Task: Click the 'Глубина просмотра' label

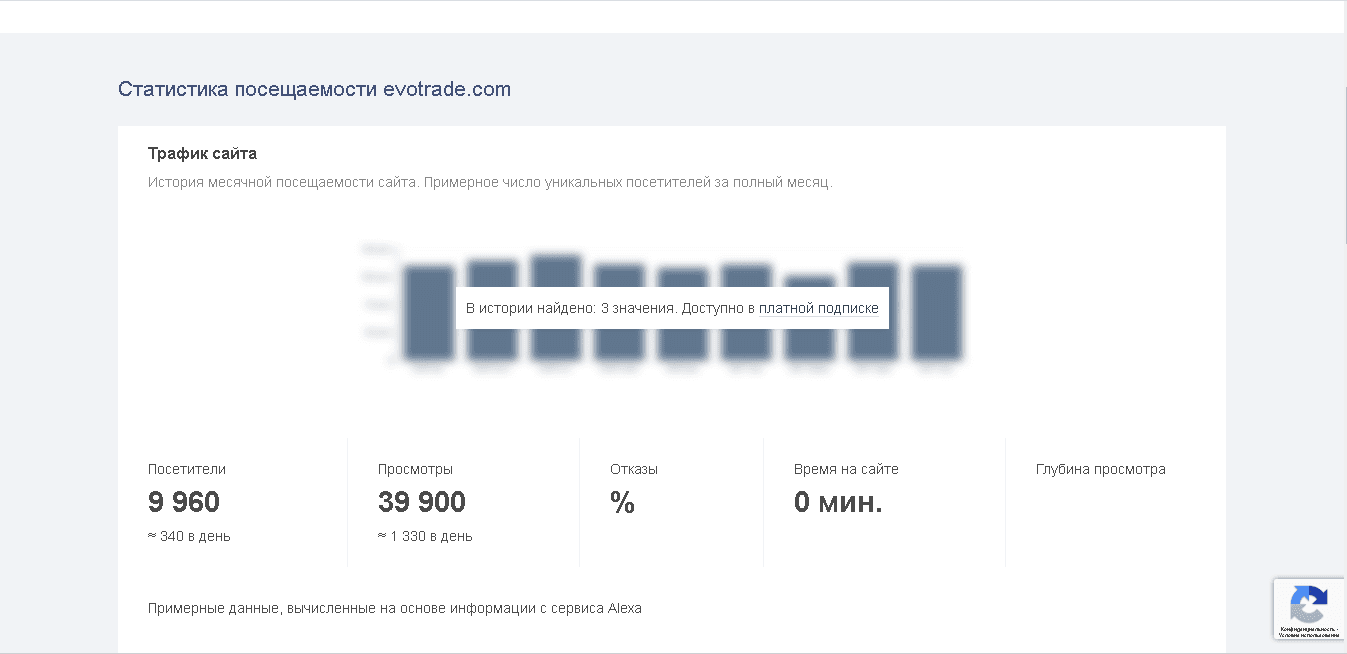Action: click(1100, 469)
